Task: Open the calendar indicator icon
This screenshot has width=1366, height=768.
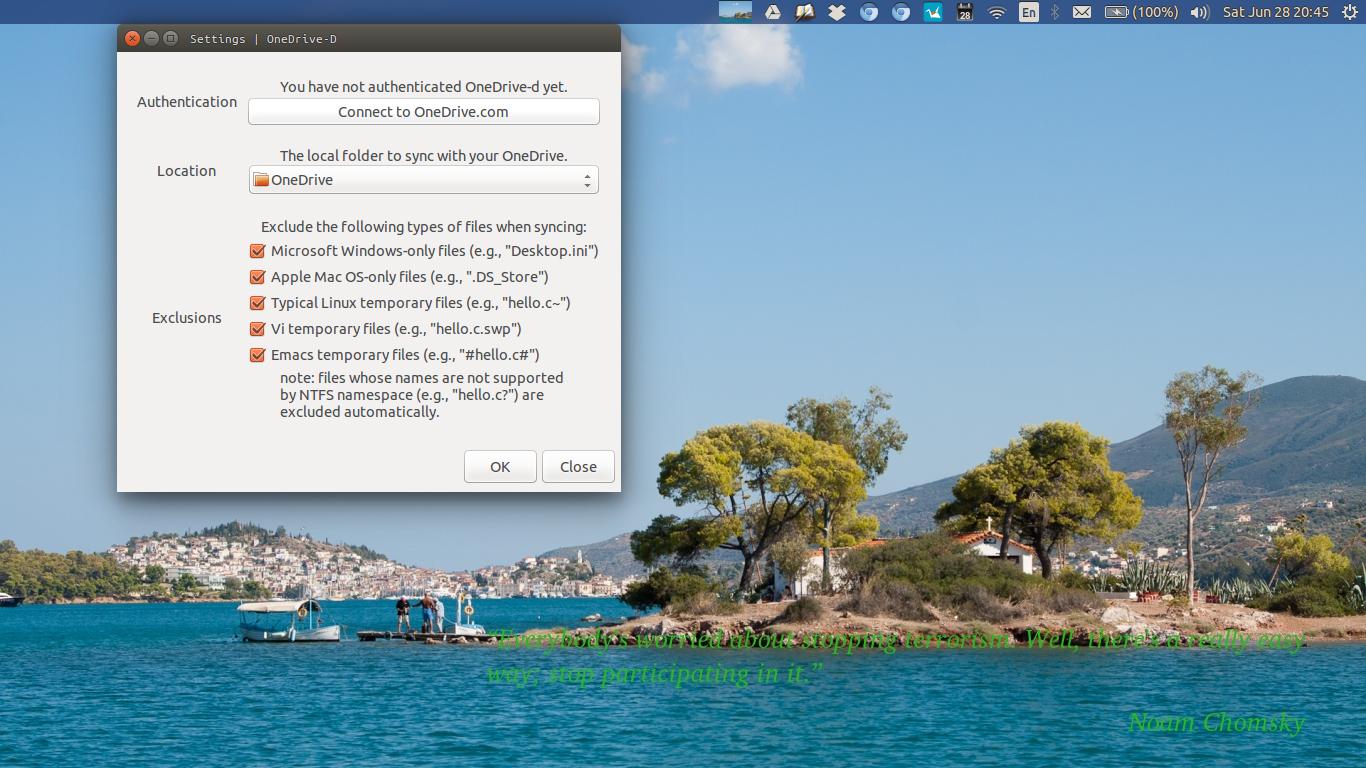Action: [965, 12]
